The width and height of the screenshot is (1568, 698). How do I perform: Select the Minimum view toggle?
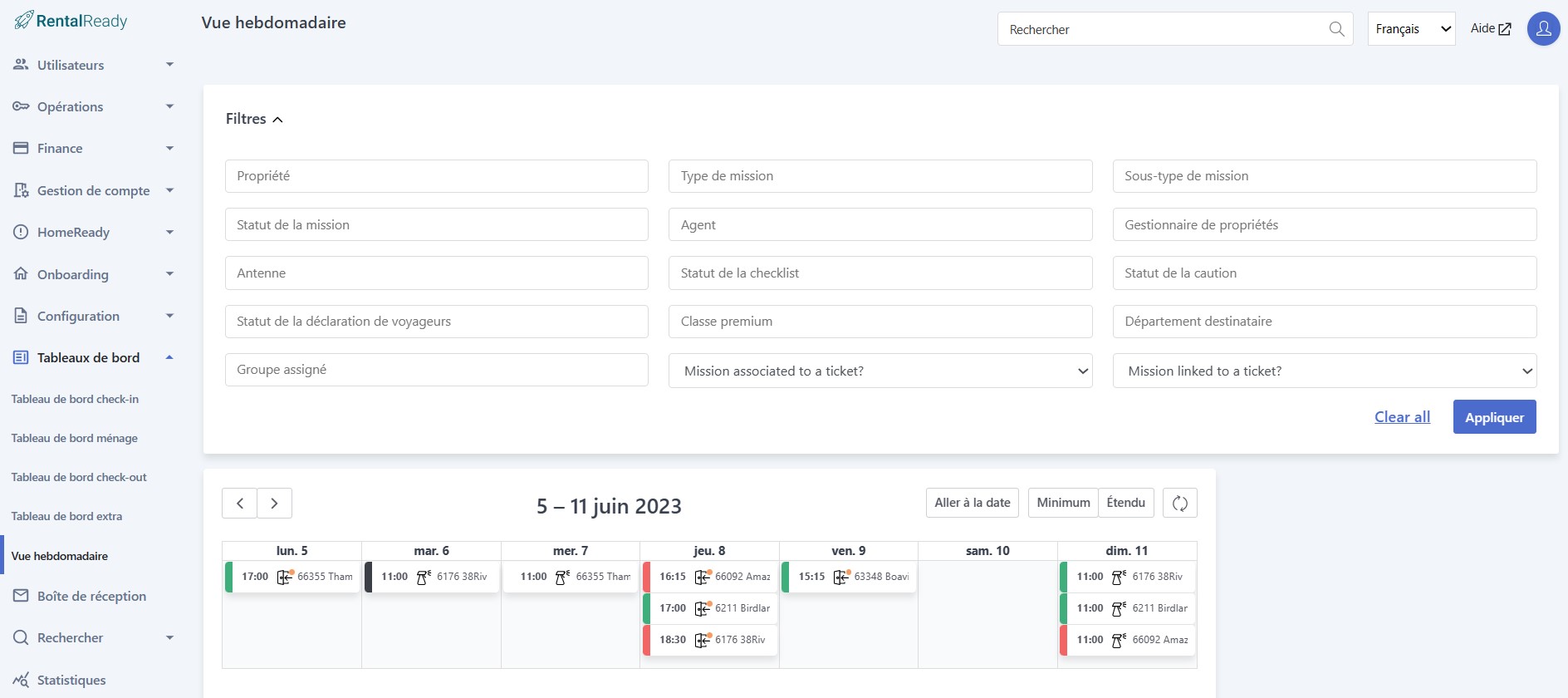(1063, 503)
